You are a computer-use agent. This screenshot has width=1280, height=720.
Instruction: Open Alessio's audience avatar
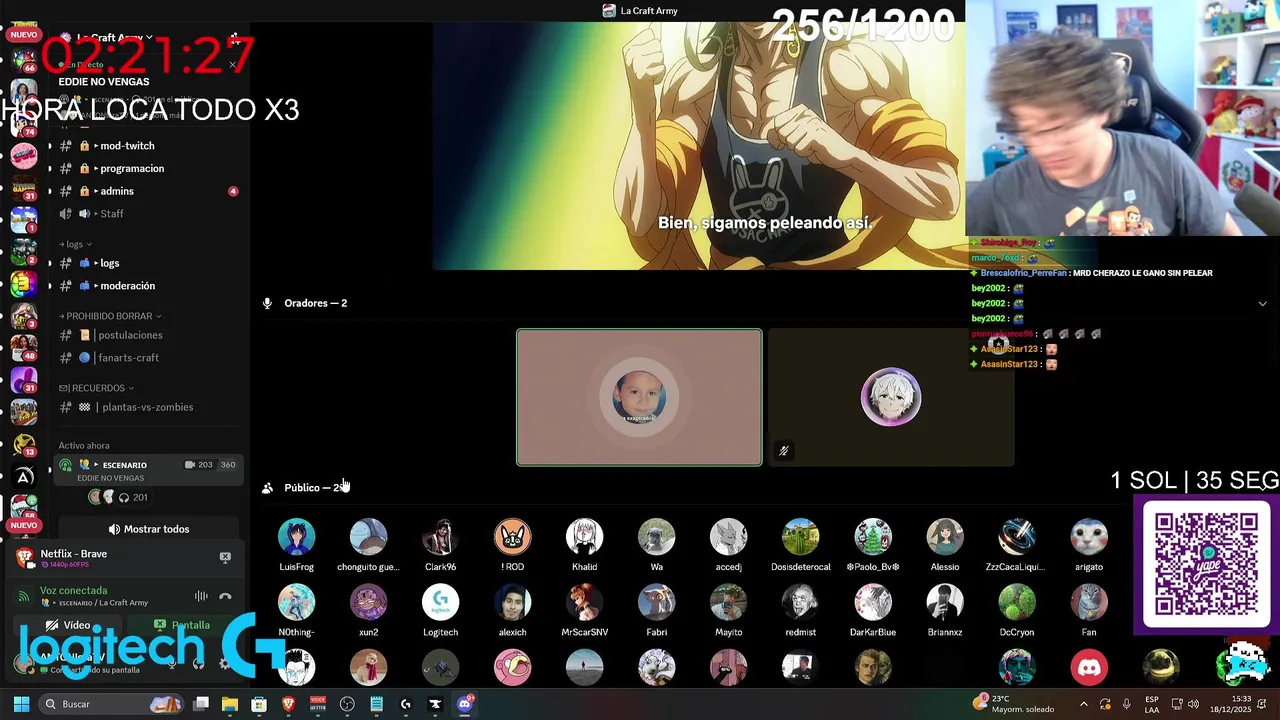(944, 537)
